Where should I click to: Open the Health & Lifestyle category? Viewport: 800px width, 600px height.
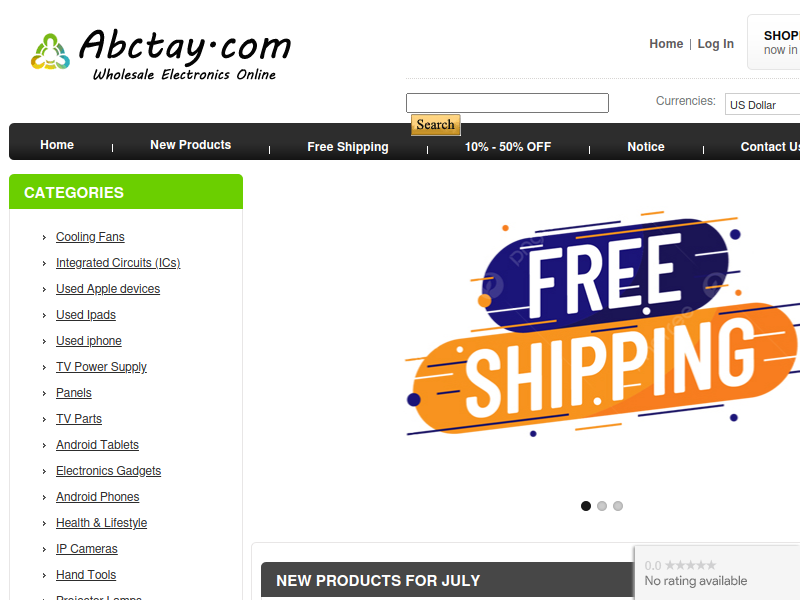(x=102, y=523)
